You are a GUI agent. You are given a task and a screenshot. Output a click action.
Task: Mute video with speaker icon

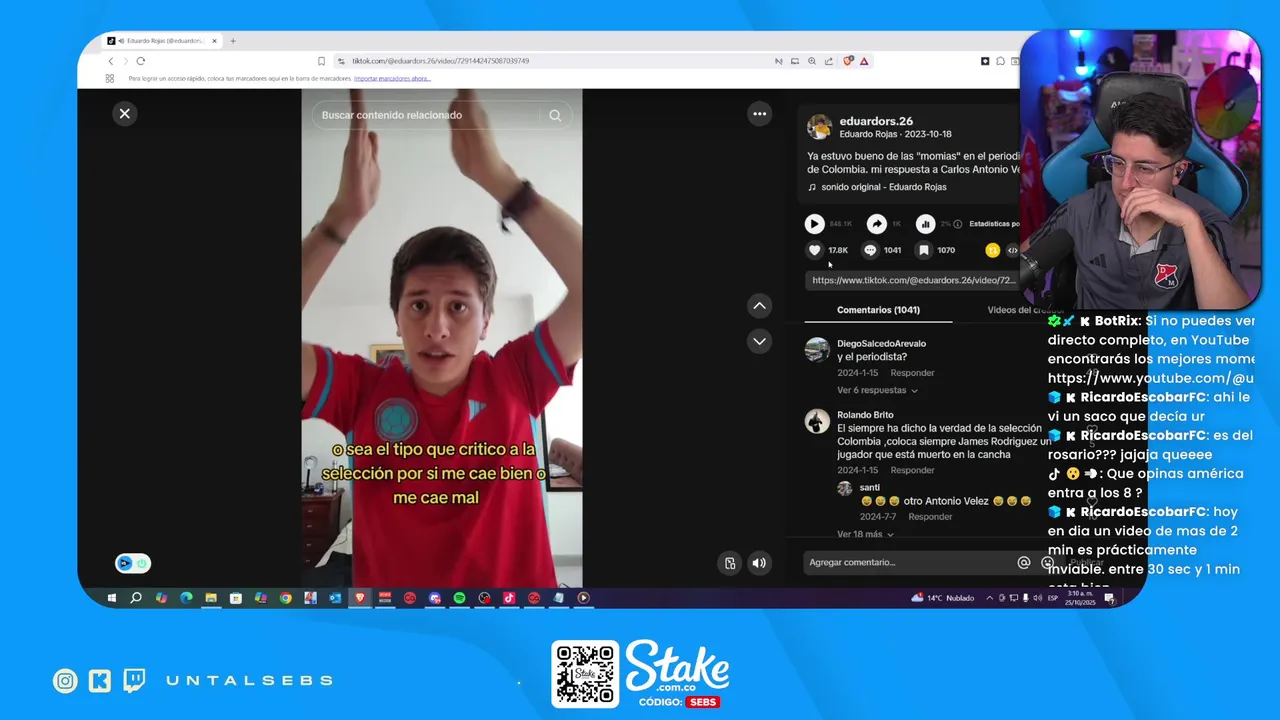[x=759, y=563]
